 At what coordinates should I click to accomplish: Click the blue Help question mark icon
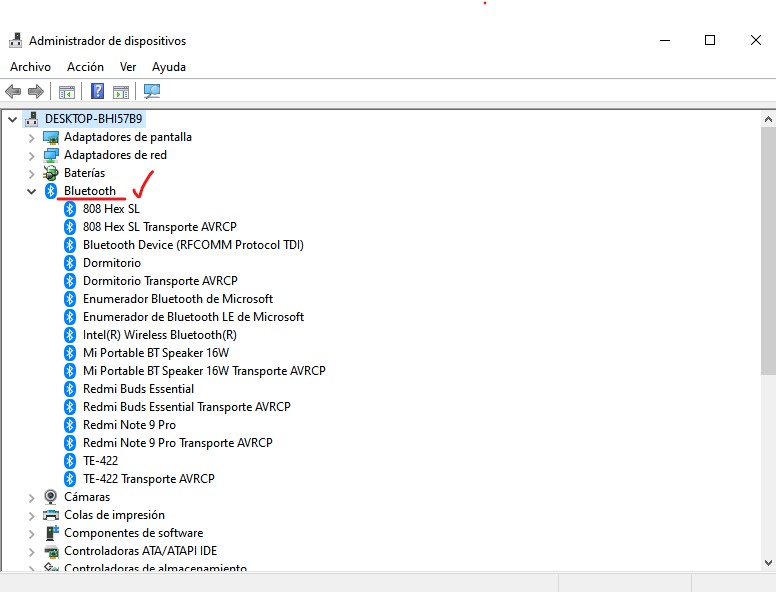(97, 92)
